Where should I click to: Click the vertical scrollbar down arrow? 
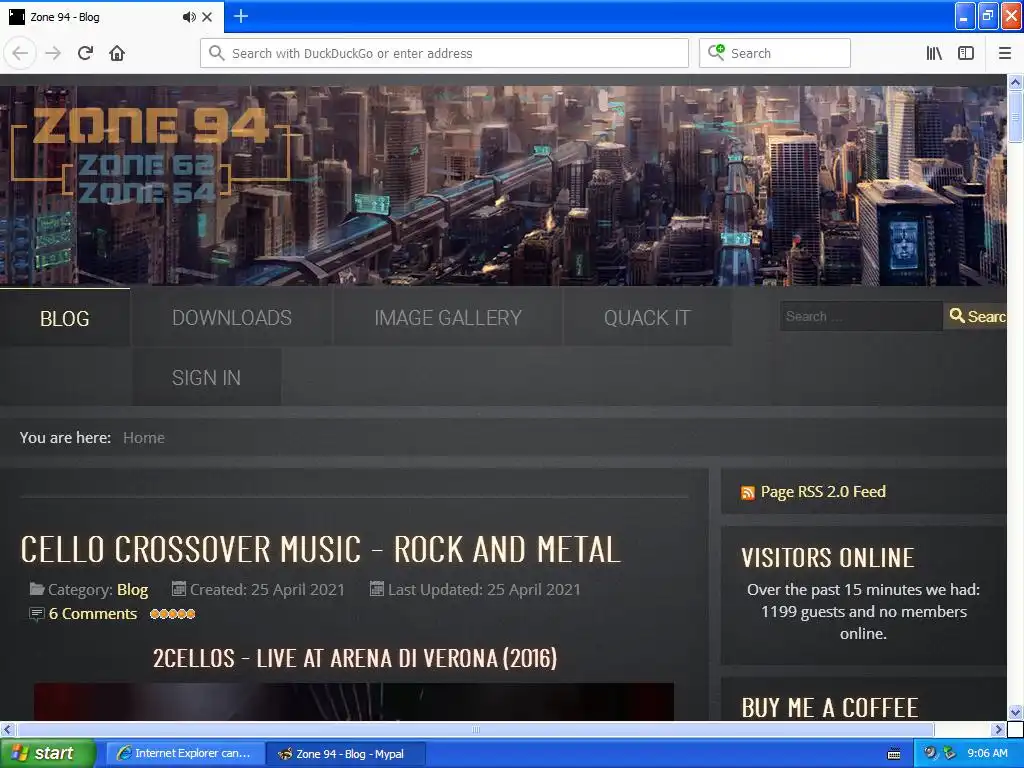click(x=1016, y=712)
